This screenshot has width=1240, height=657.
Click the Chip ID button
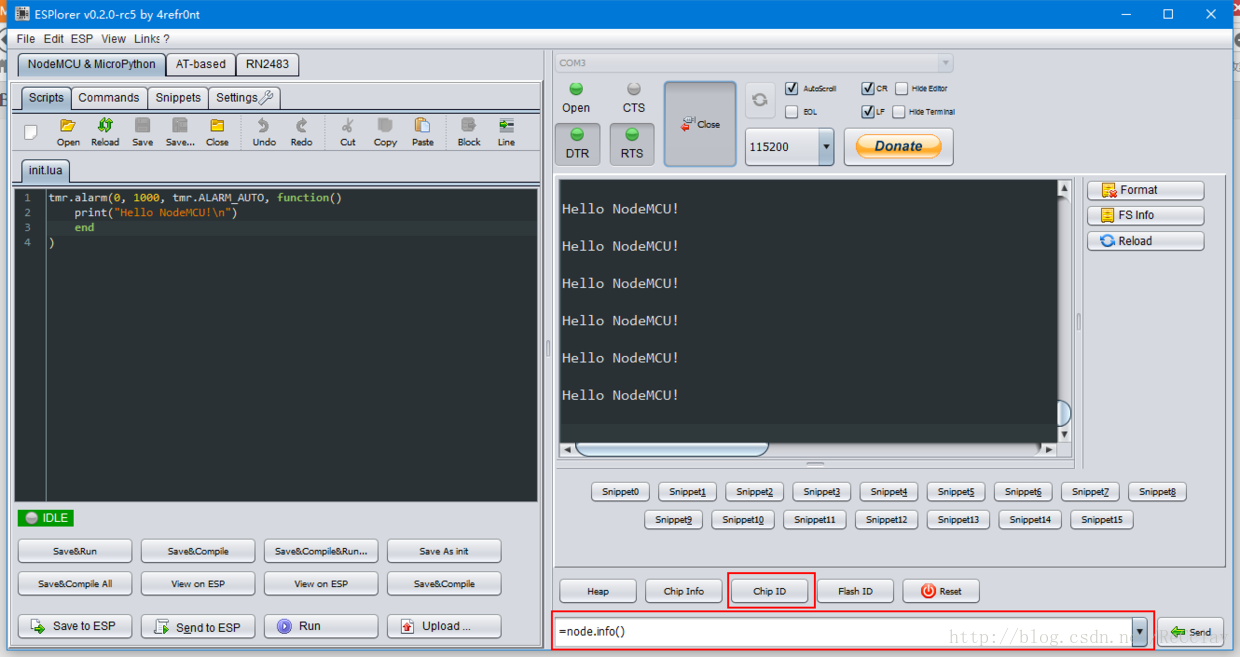[x=770, y=591]
